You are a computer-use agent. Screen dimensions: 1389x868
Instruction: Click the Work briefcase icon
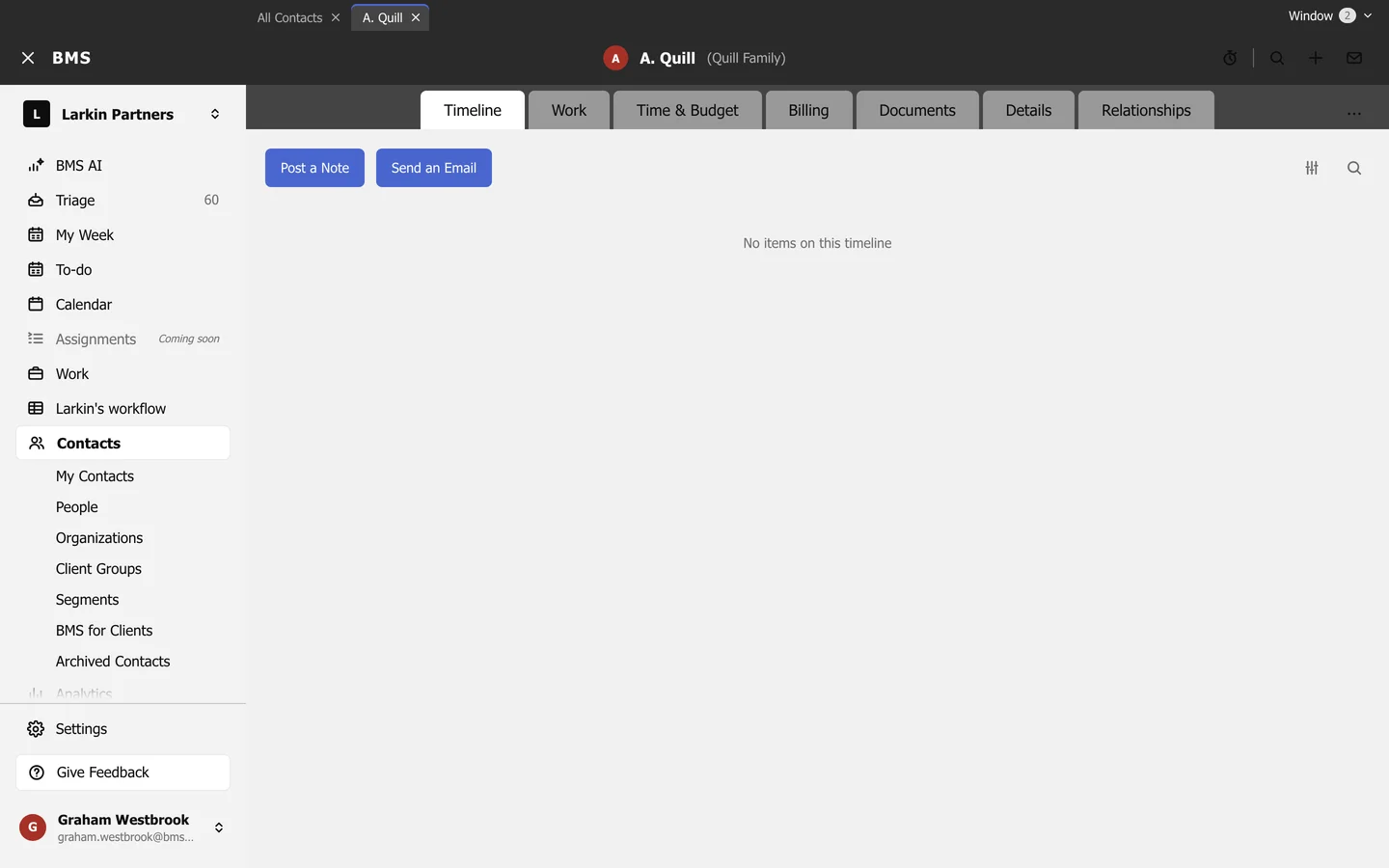pyautogui.click(x=36, y=373)
